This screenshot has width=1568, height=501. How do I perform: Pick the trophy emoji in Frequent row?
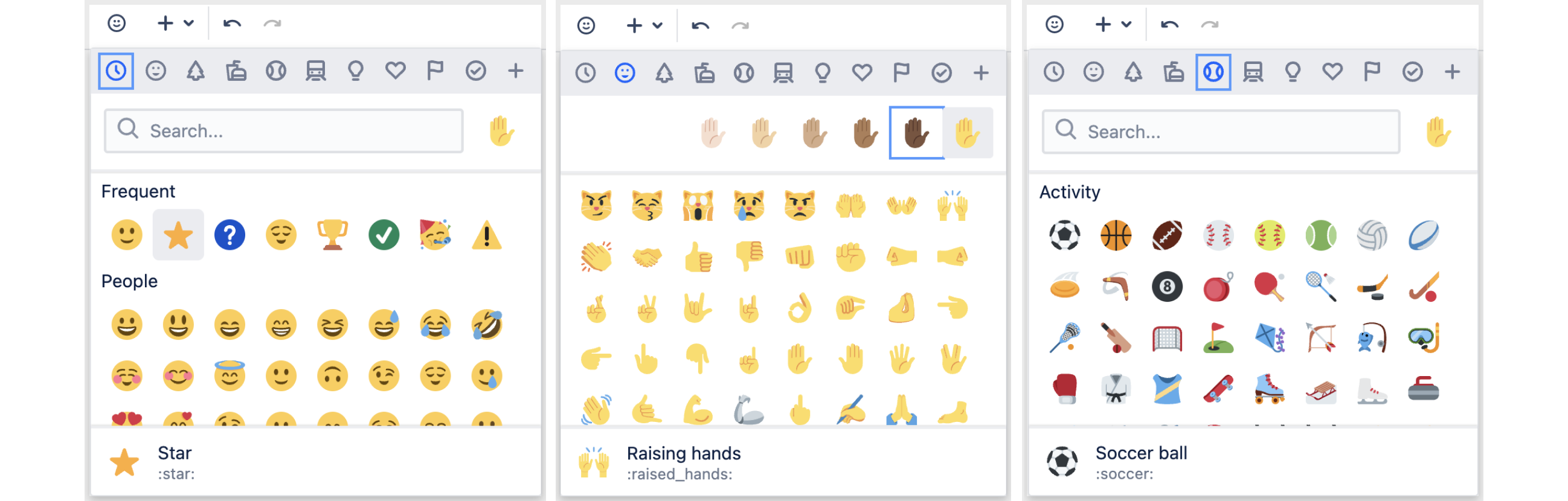pyautogui.click(x=332, y=235)
